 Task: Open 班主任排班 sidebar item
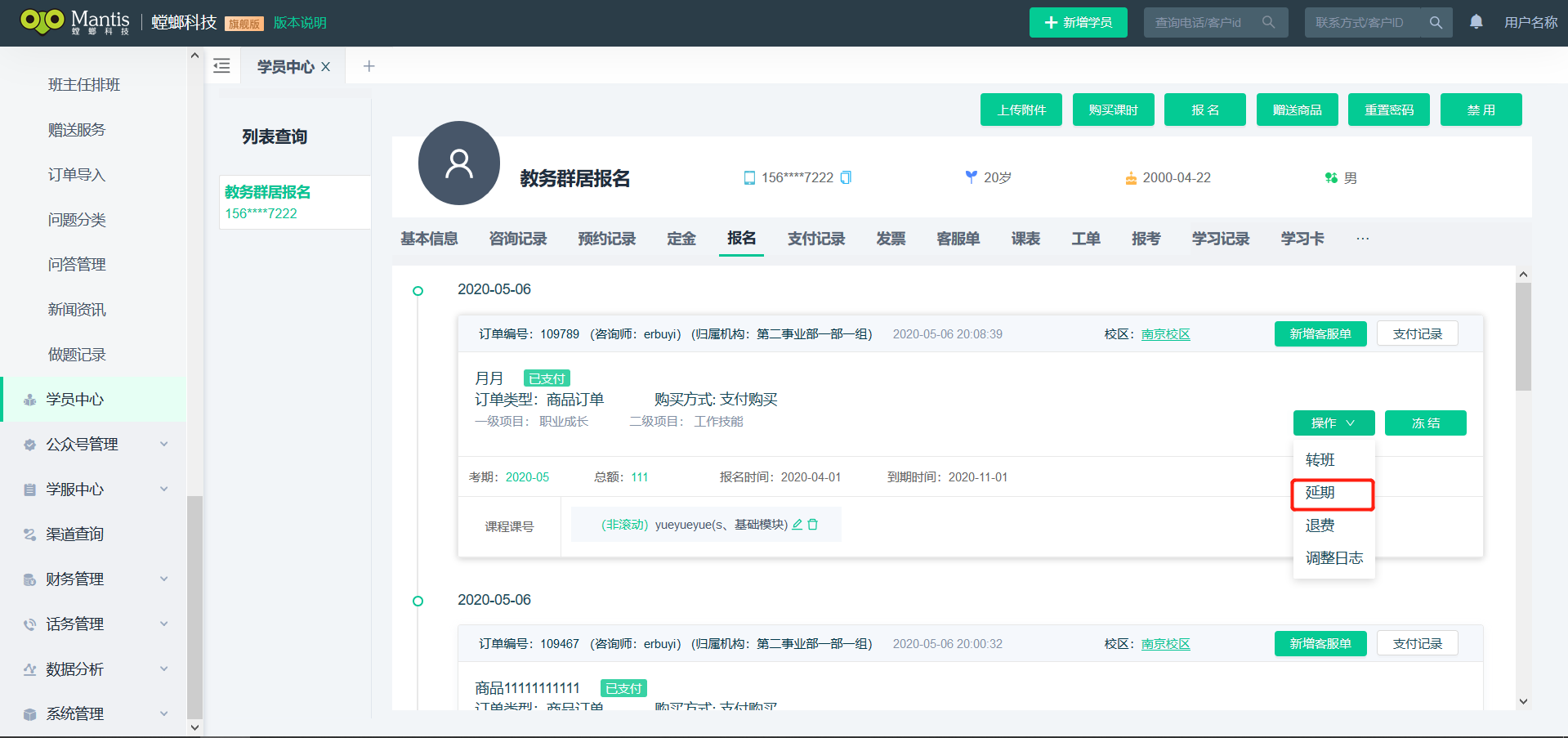[x=84, y=85]
